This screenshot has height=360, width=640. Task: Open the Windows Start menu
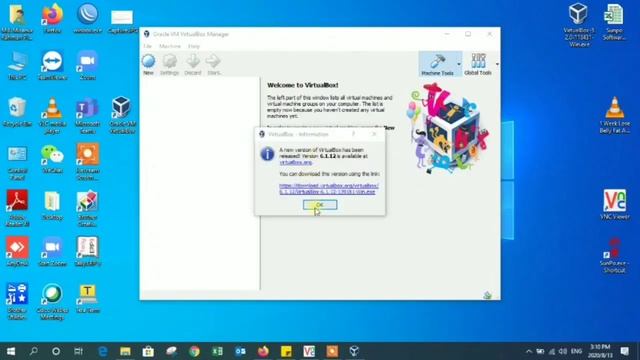[11, 351]
